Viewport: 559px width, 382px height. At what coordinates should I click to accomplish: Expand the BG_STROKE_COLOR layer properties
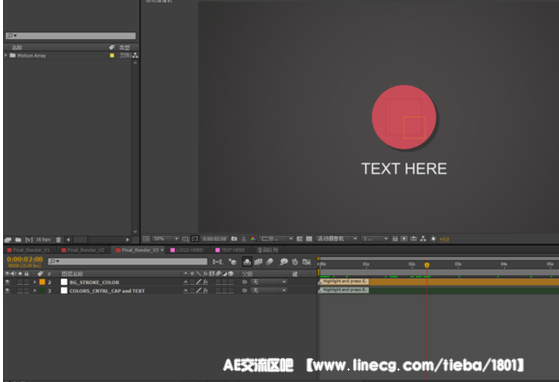coord(35,282)
